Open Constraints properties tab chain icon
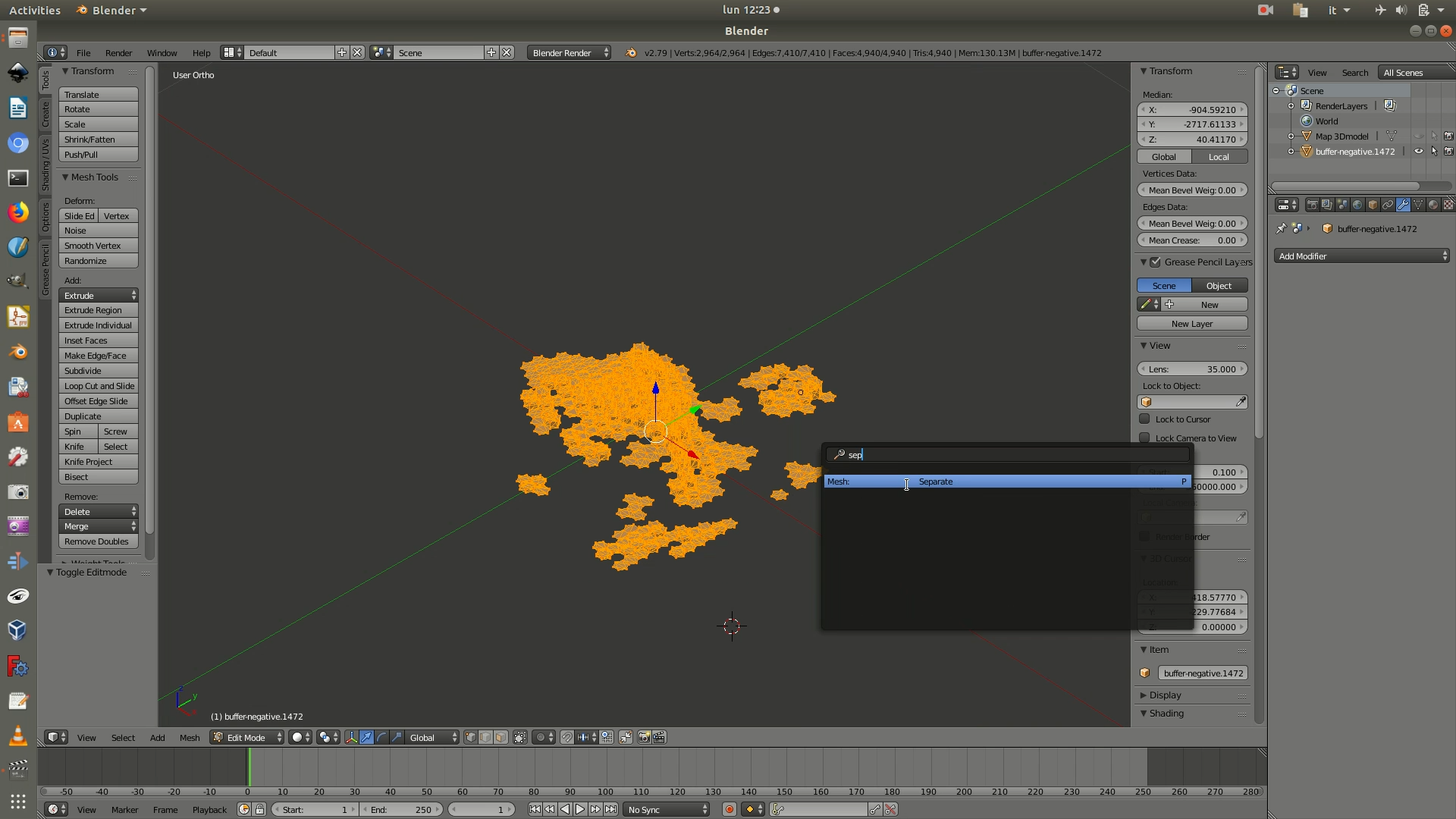The image size is (1456, 819). point(1388,205)
